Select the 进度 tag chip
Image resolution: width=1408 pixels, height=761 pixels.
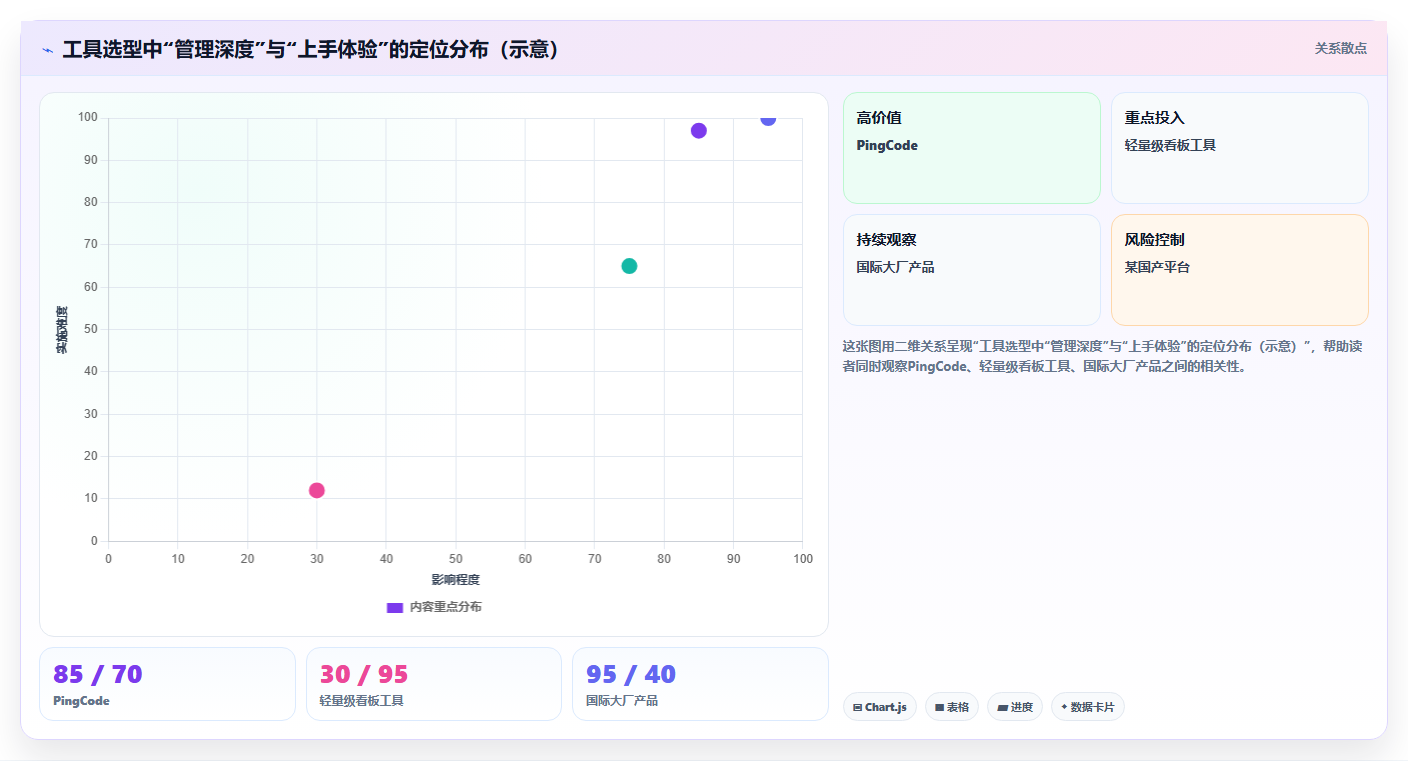(1015, 707)
